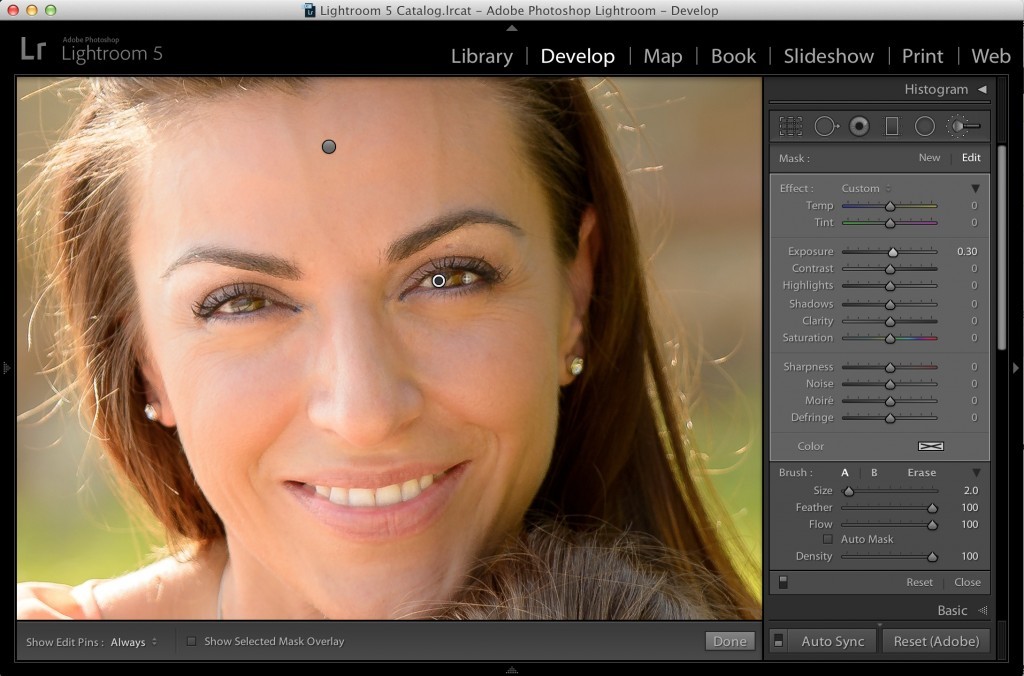Expand the left panel arrow
1024x676 pixels.
(7, 368)
